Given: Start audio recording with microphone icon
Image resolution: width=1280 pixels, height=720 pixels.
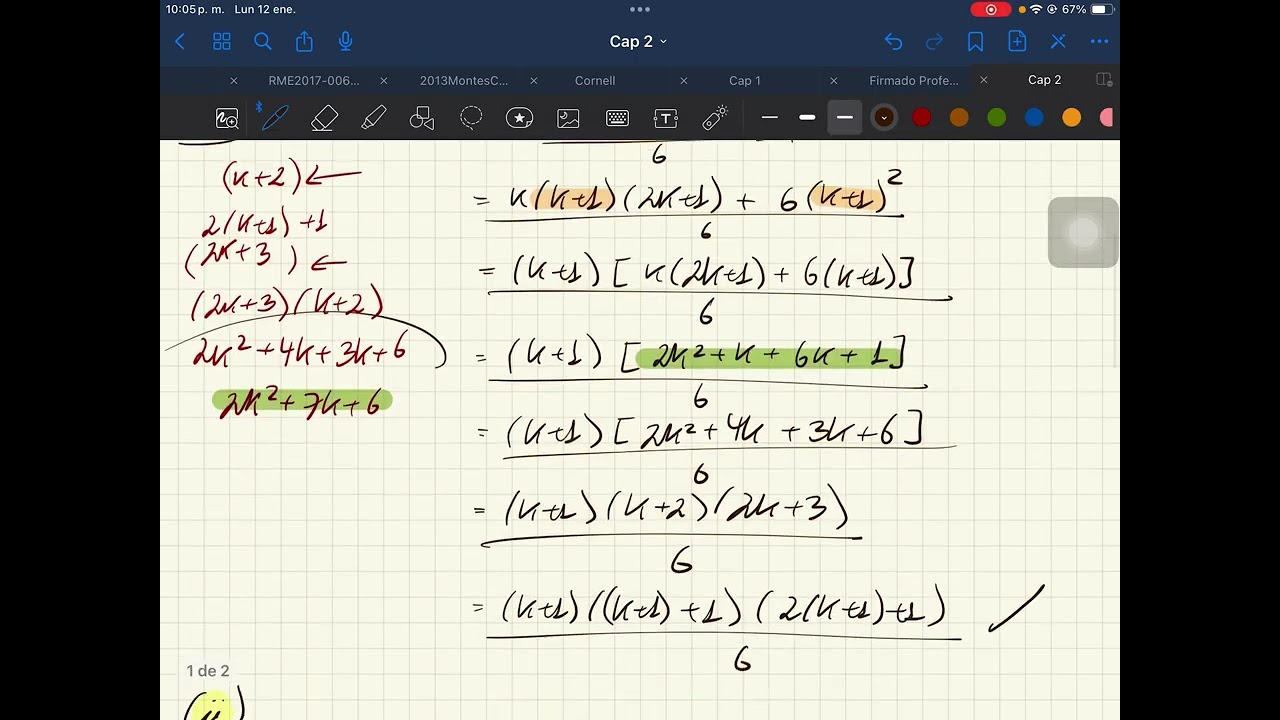Looking at the screenshot, I should coord(346,41).
